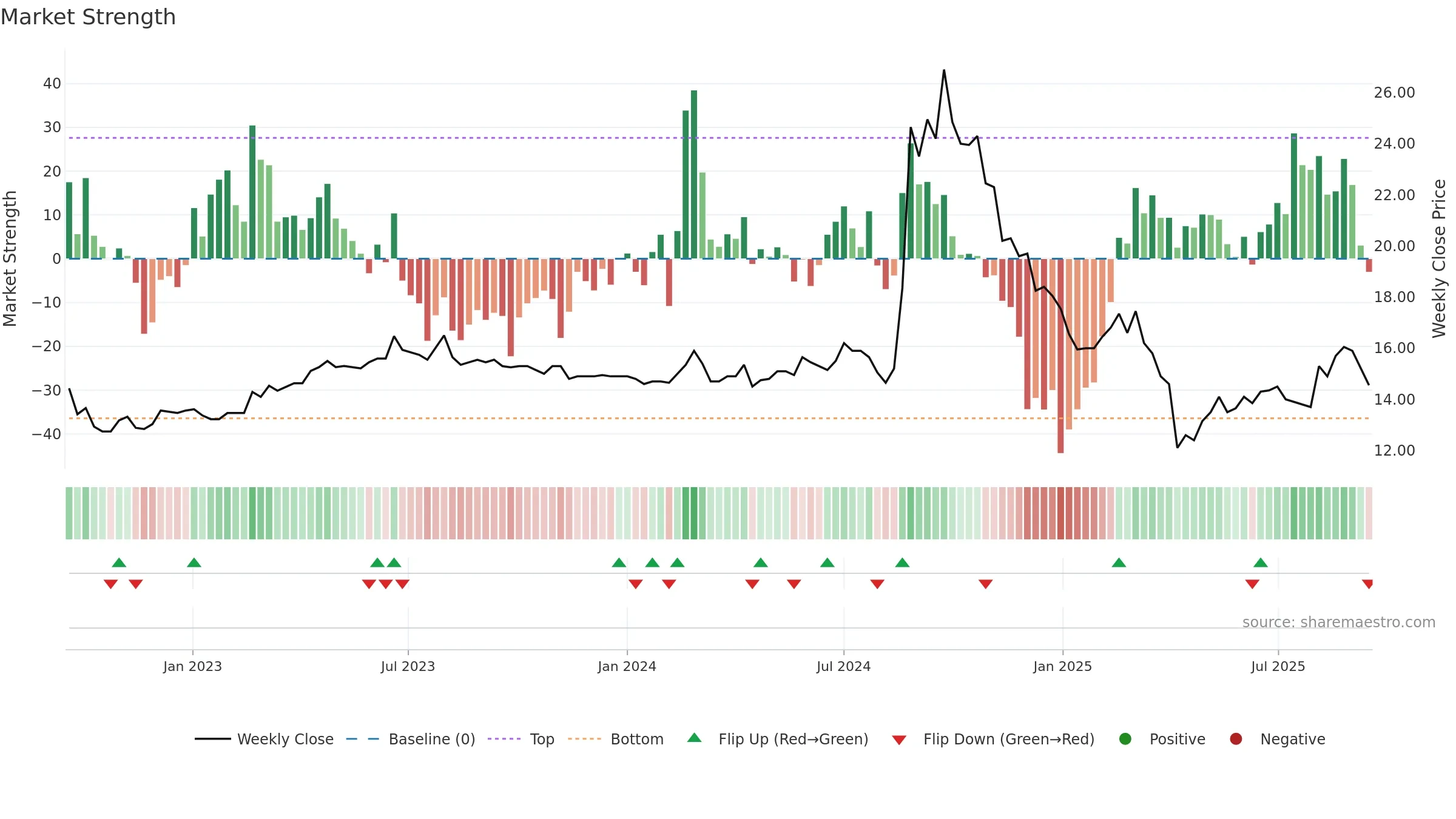Click the Jul 2025 x-axis label
1456x819 pixels.
[x=1278, y=666]
